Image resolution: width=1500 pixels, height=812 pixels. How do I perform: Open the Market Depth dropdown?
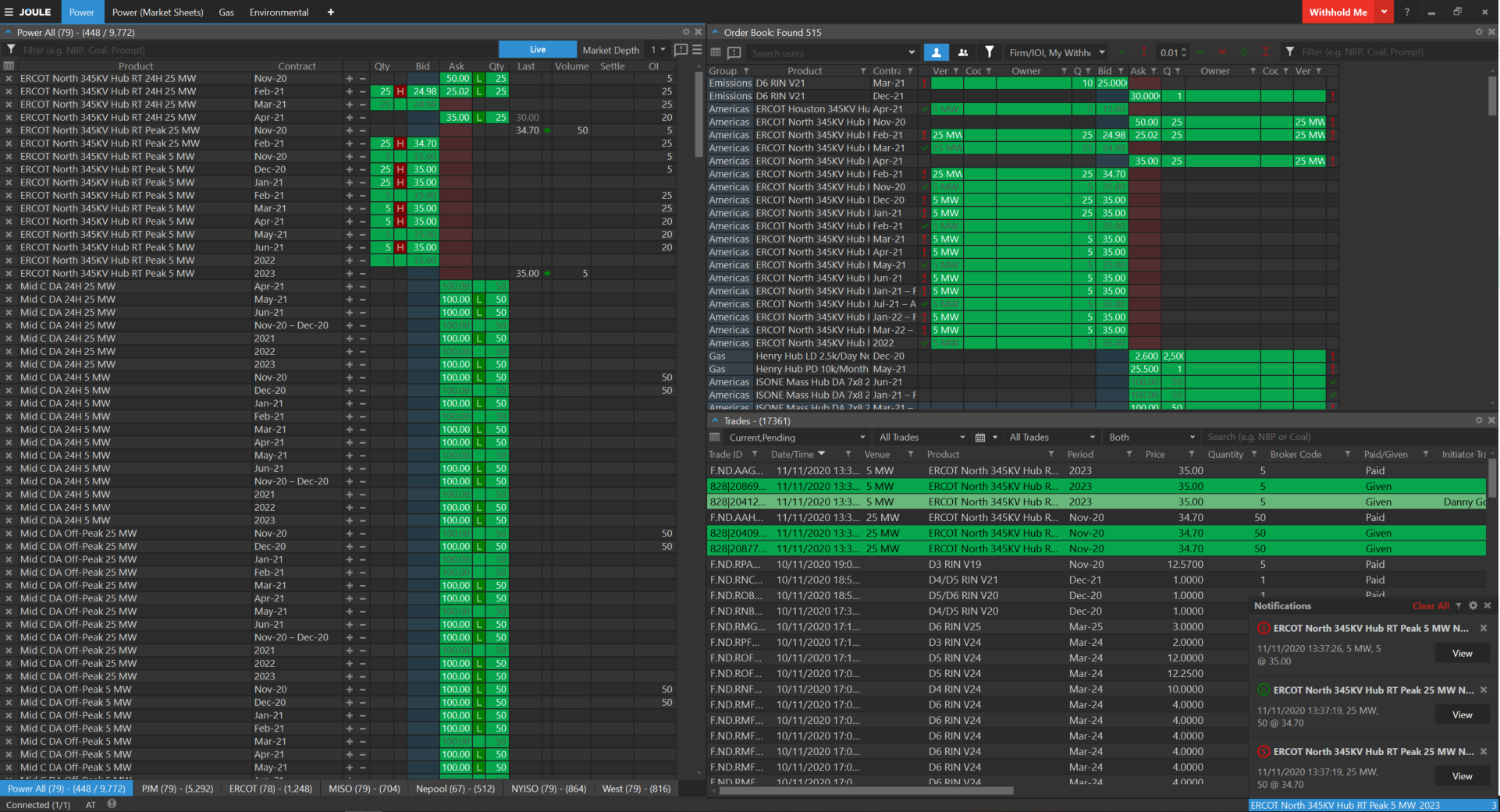click(x=658, y=50)
